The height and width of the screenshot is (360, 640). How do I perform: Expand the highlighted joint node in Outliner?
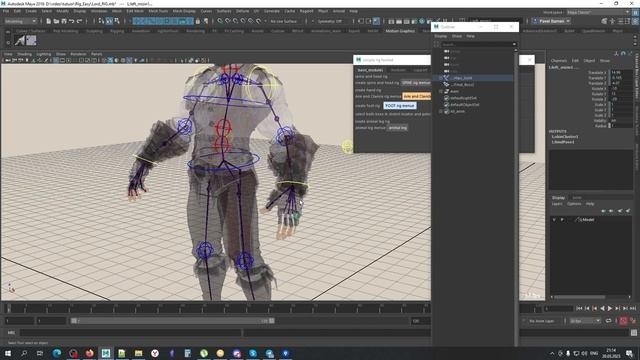(440, 78)
